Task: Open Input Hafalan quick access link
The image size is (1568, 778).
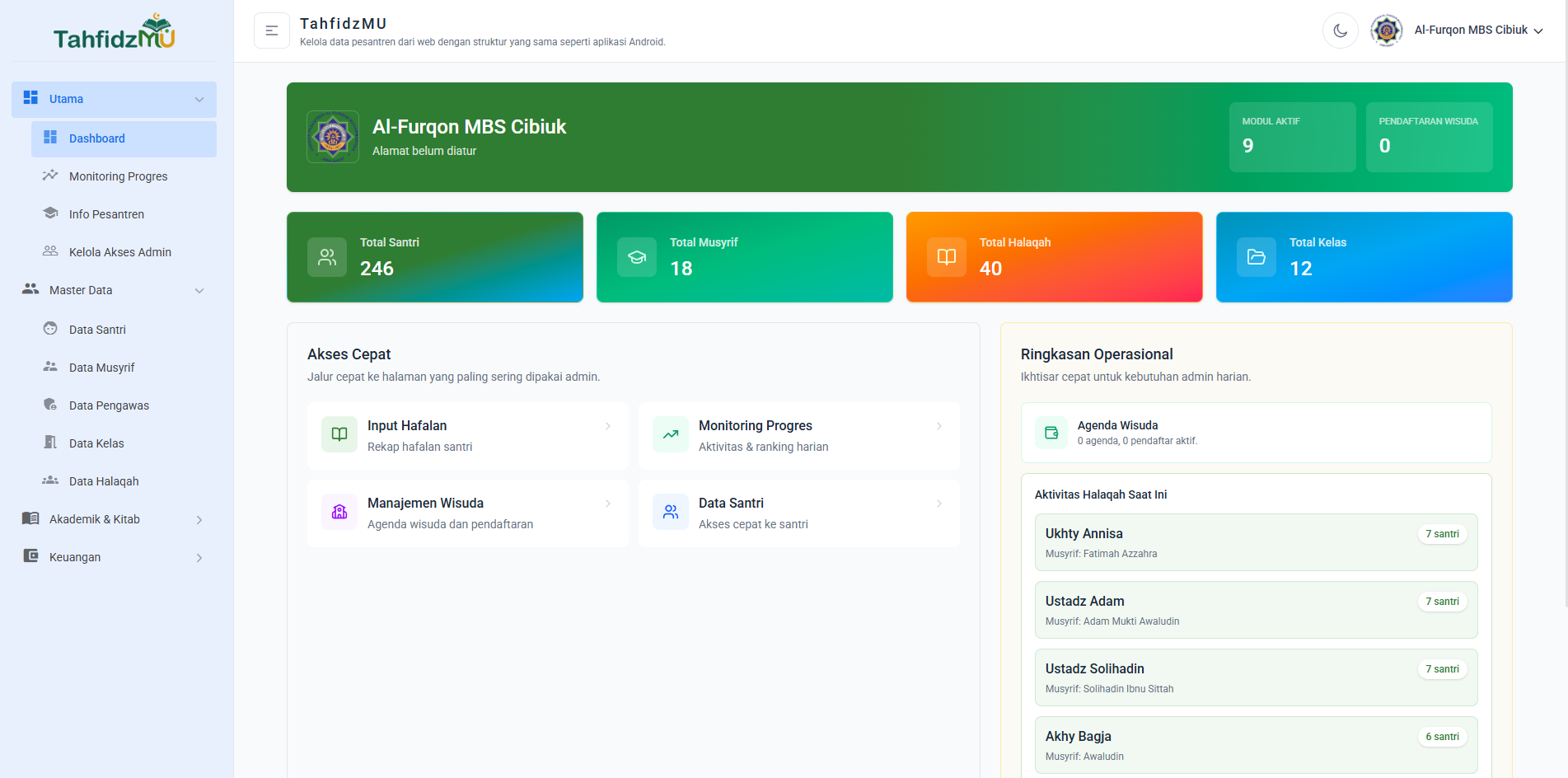Action: pos(468,436)
